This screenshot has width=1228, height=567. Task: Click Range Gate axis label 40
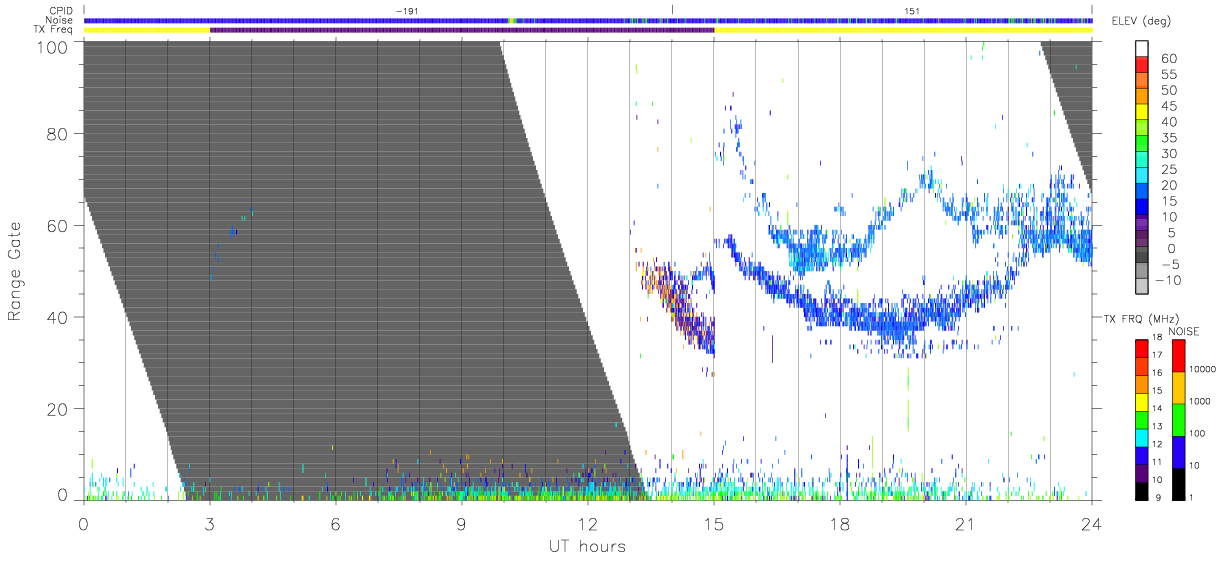(58, 317)
